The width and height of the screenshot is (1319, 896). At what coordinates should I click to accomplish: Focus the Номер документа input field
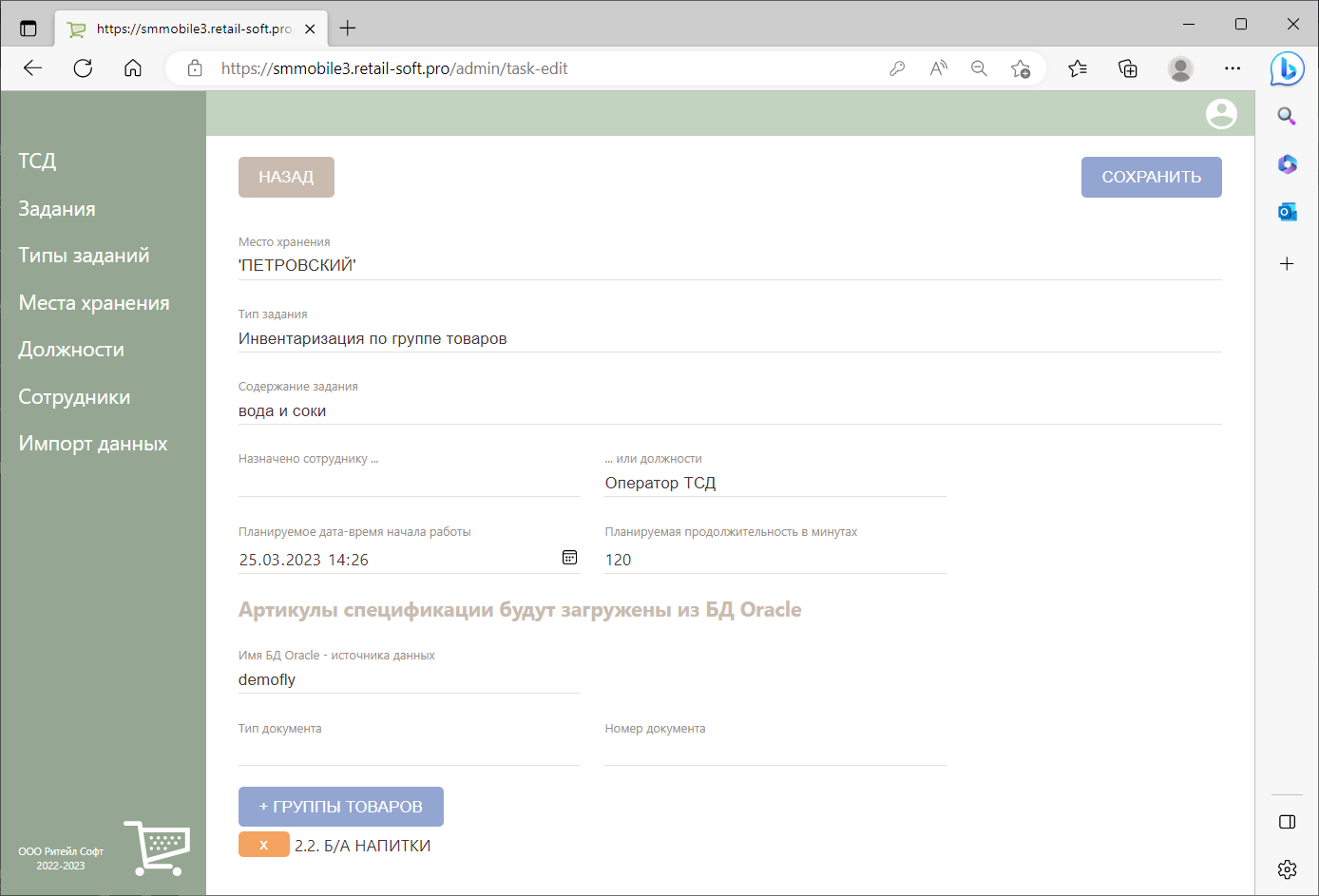click(774, 752)
